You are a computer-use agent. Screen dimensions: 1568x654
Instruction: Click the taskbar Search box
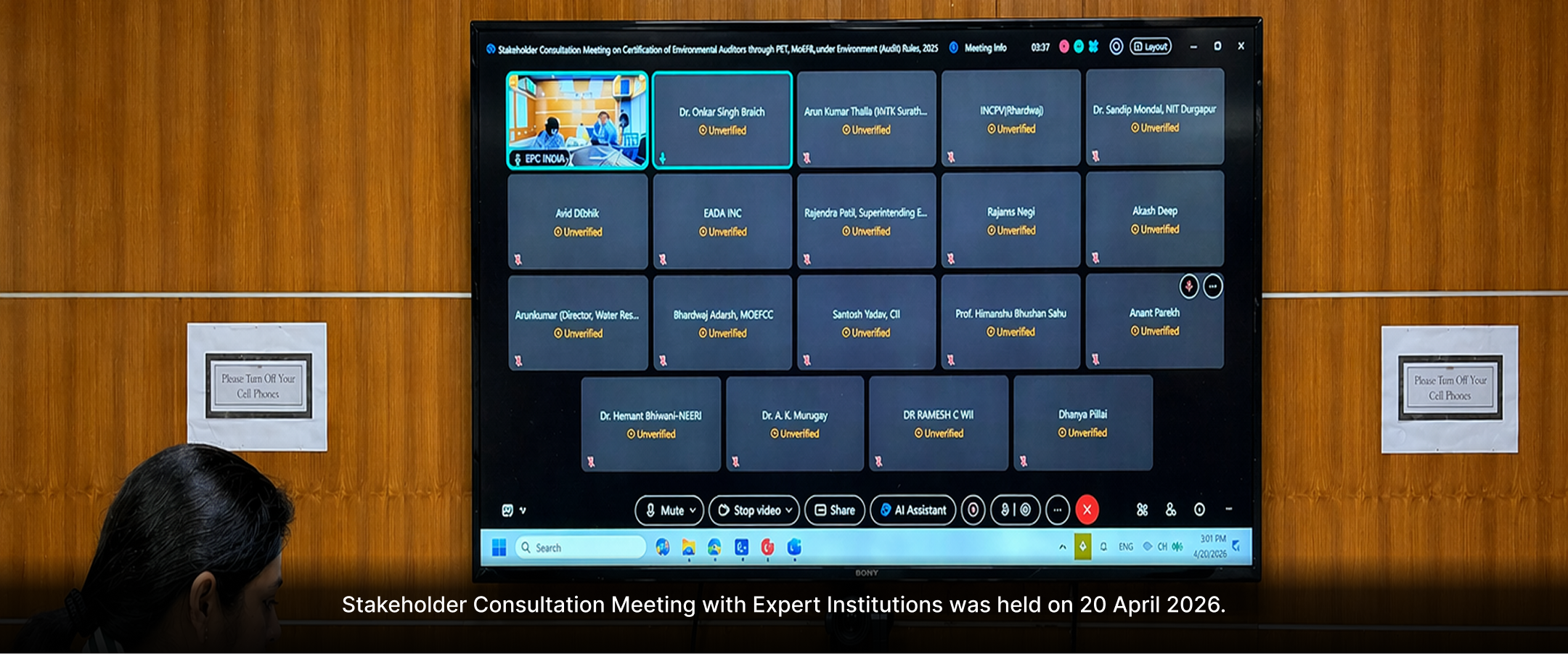pos(581,548)
